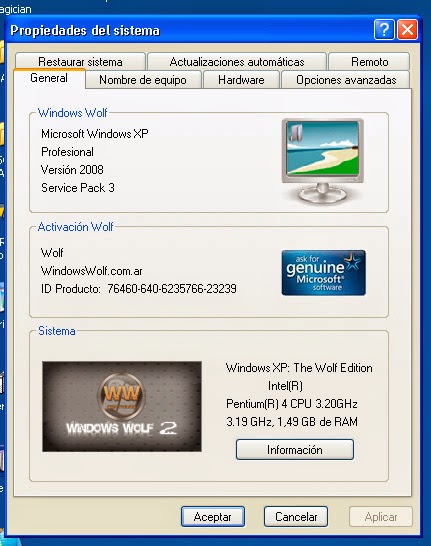Switch to Actualizaciones automáticas tab
The width and height of the screenshot is (431, 546).
coord(237,62)
